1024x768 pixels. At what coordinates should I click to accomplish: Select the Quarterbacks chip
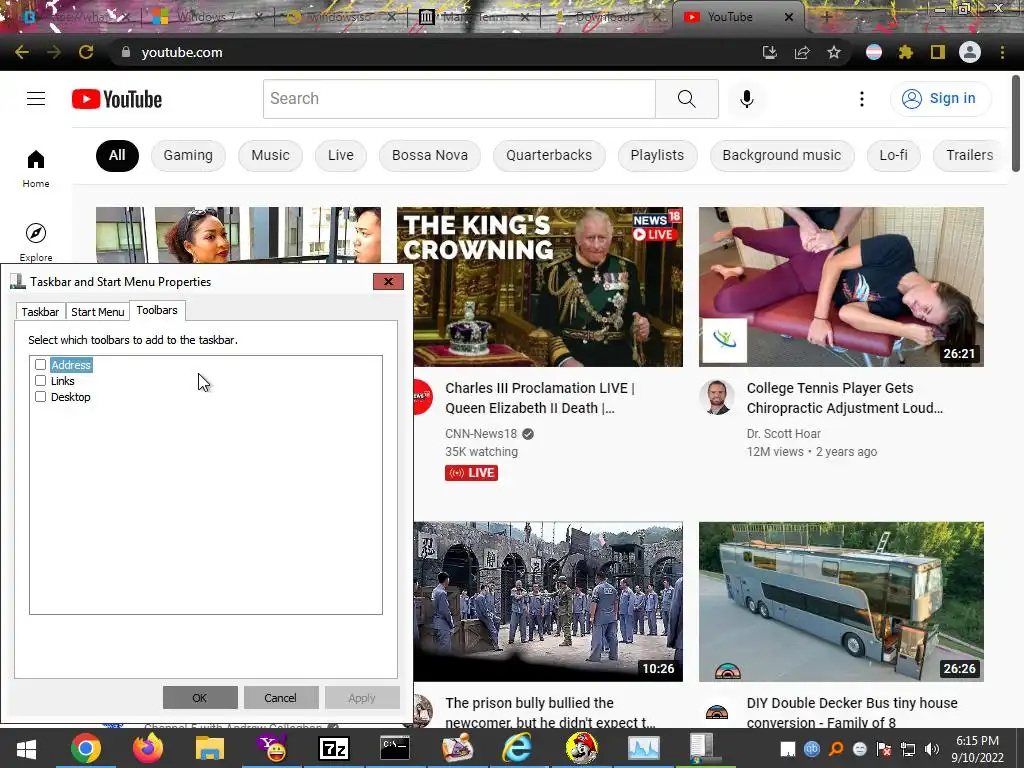(x=549, y=155)
